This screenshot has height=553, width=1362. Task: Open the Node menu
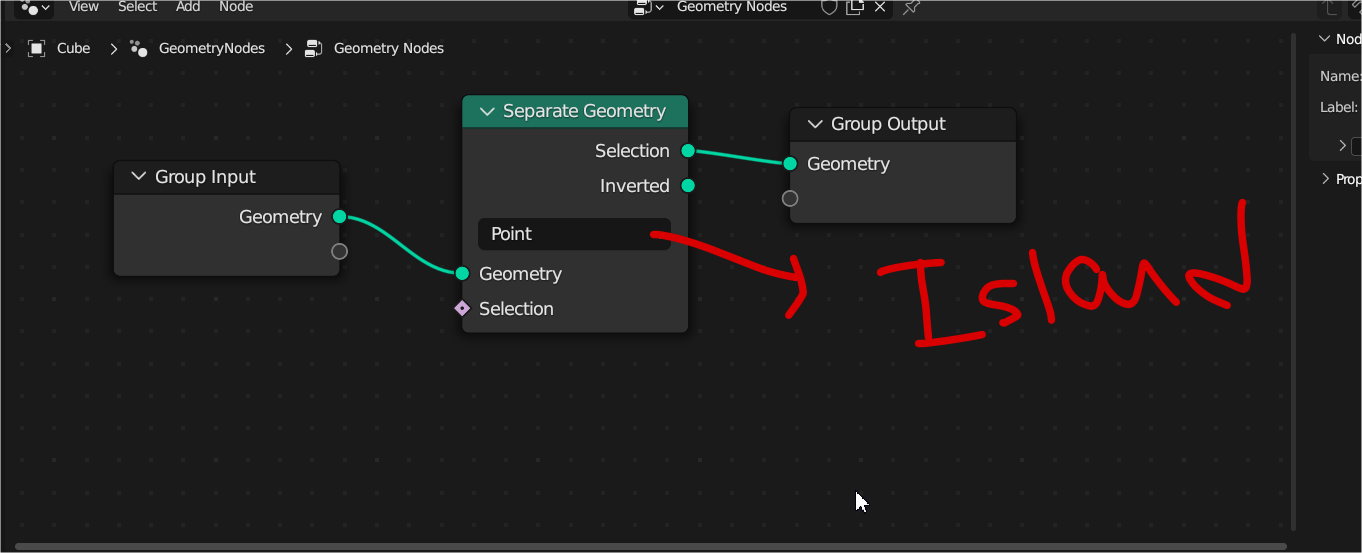click(x=236, y=7)
